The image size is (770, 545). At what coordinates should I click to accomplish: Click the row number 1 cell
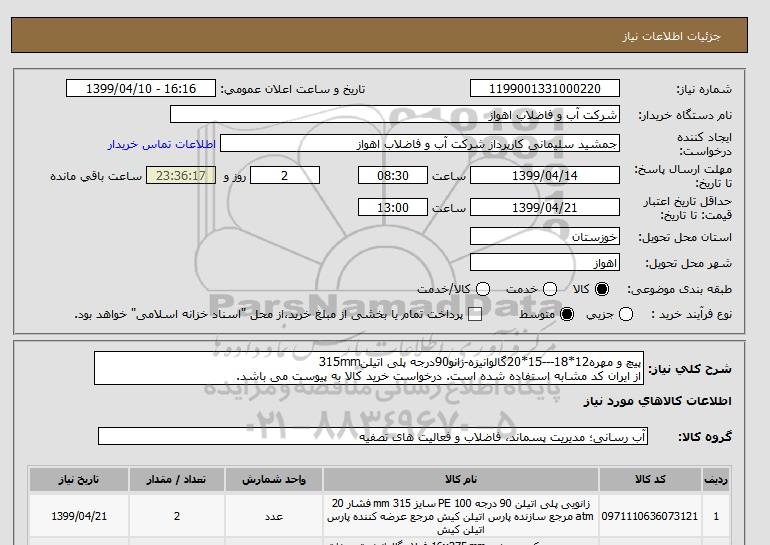(x=716, y=516)
